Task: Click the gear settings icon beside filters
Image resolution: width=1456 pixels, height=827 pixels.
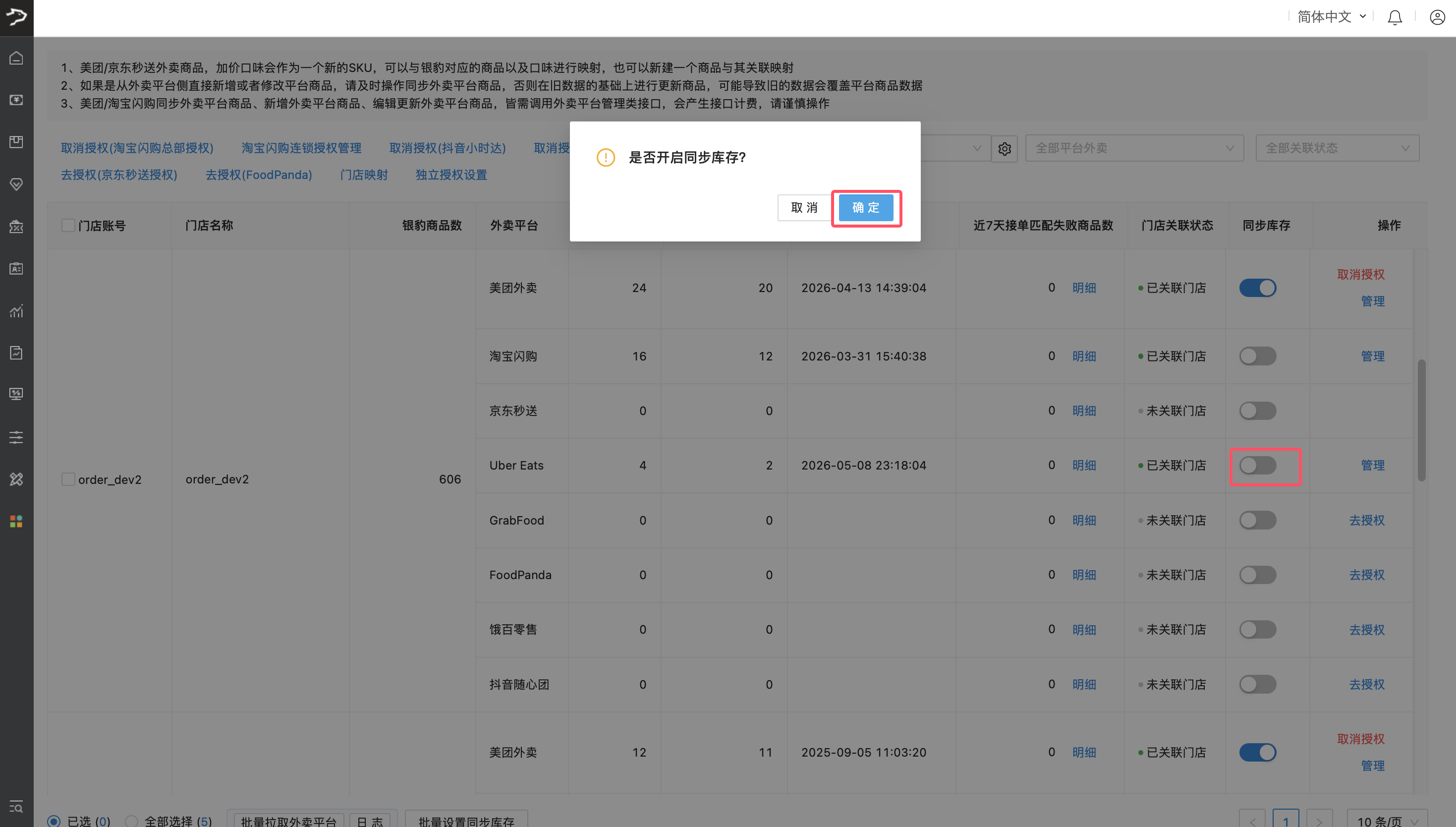Action: (x=1005, y=149)
